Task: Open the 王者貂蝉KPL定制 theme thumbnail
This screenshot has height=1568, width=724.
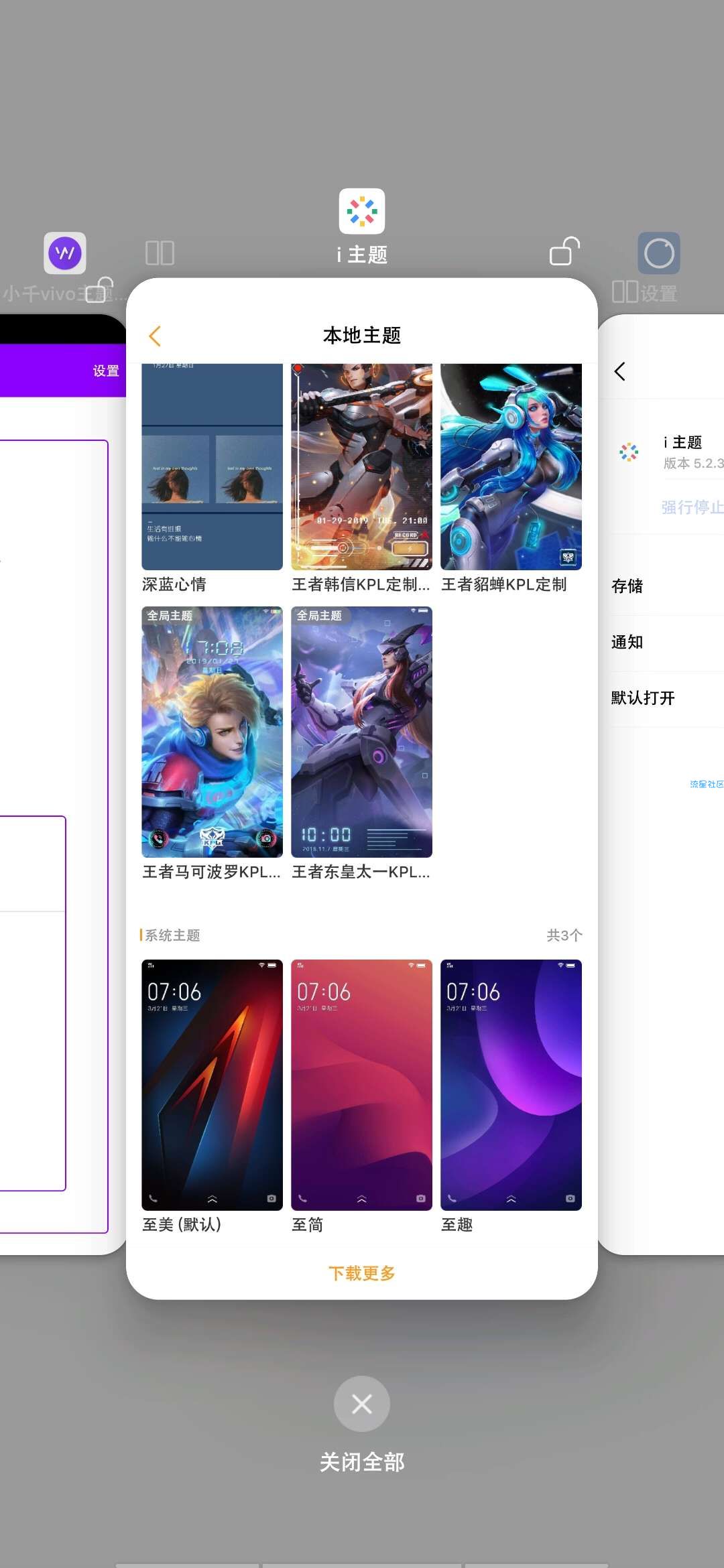Action: pos(511,466)
